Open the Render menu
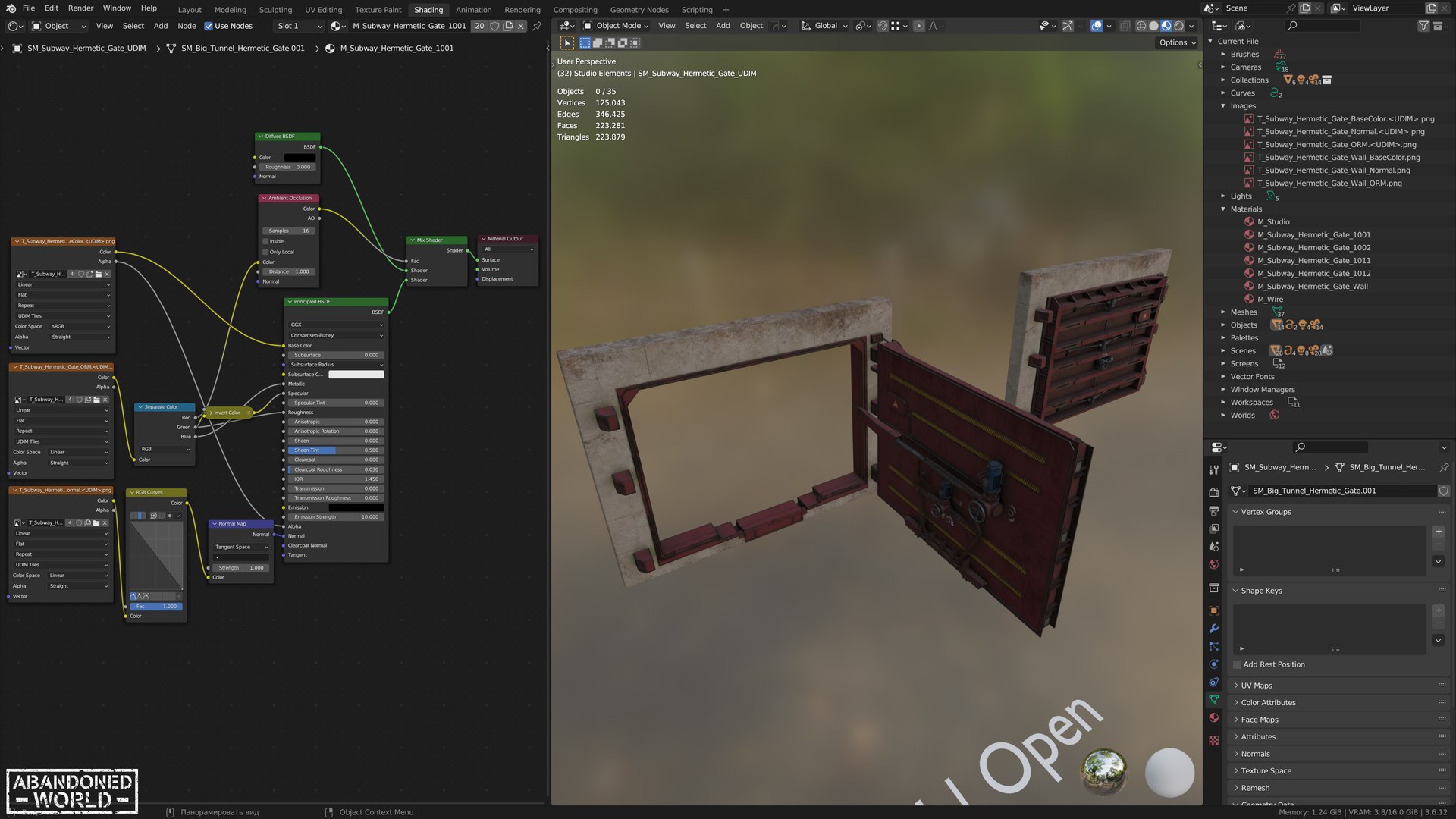Viewport: 1456px width, 819px height. point(80,8)
